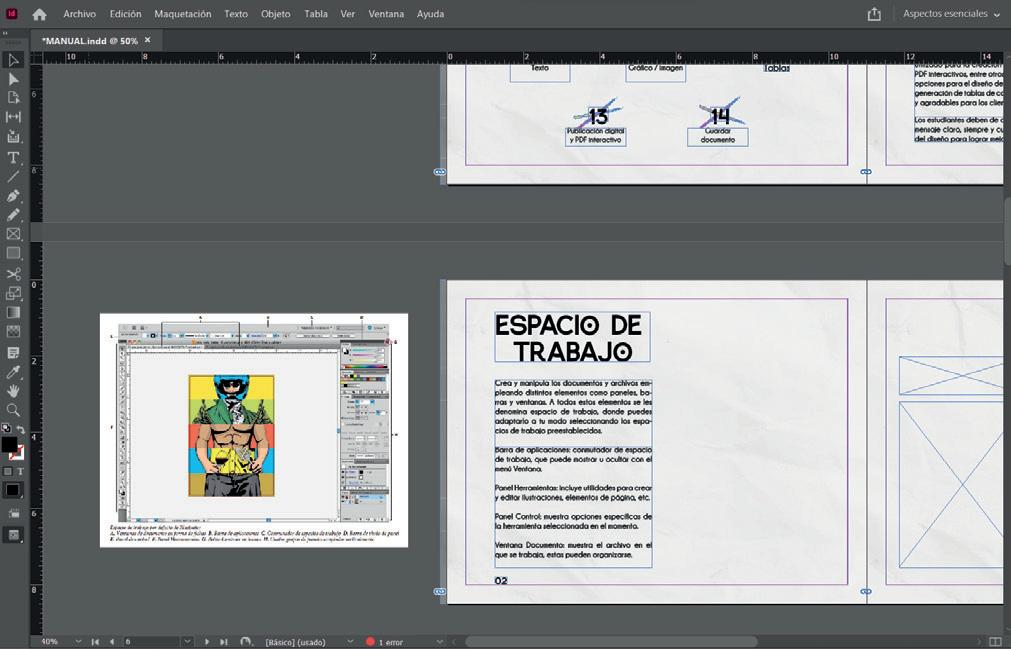Select the Scissors tool
Screen dimensions: 1011x649
point(13,275)
